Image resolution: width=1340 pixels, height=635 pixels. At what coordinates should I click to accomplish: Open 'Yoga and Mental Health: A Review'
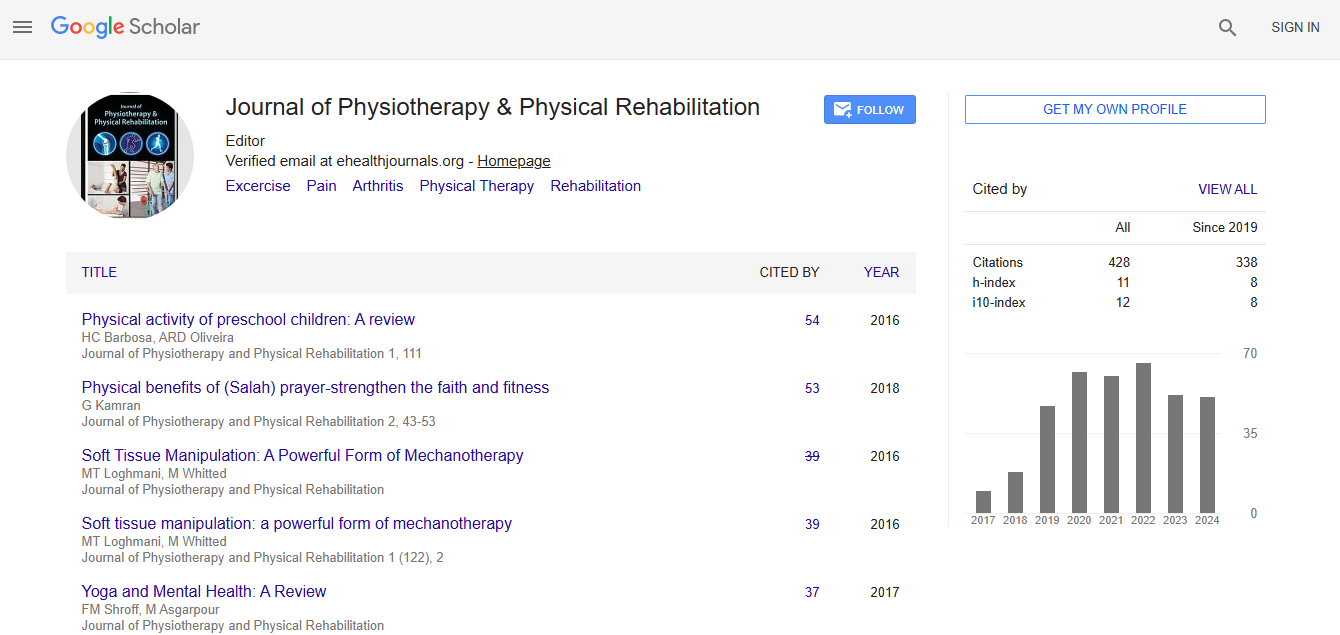pyautogui.click(x=204, y=591)
